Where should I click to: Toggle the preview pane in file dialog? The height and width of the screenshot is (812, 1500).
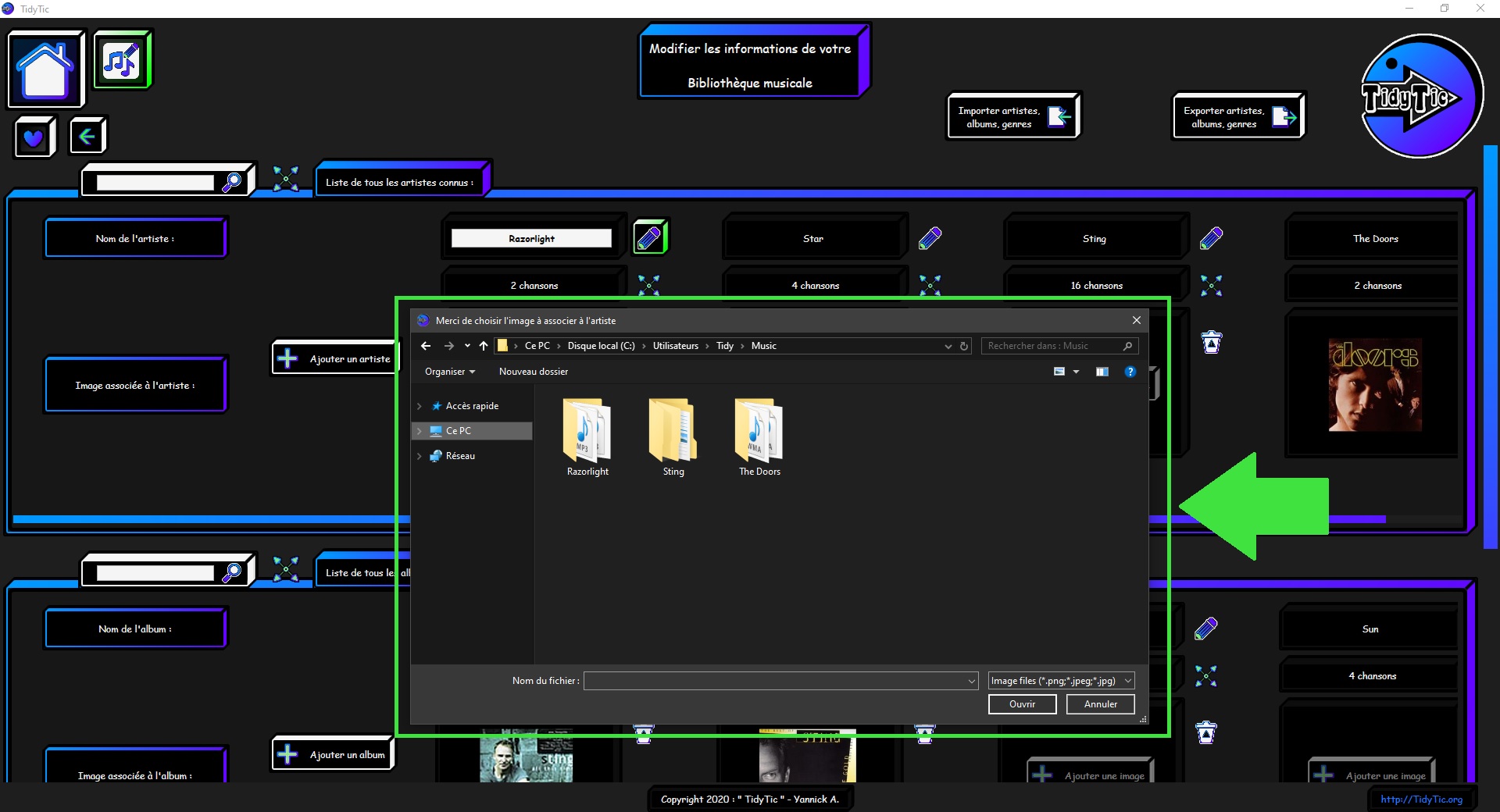coord(1102,372)
